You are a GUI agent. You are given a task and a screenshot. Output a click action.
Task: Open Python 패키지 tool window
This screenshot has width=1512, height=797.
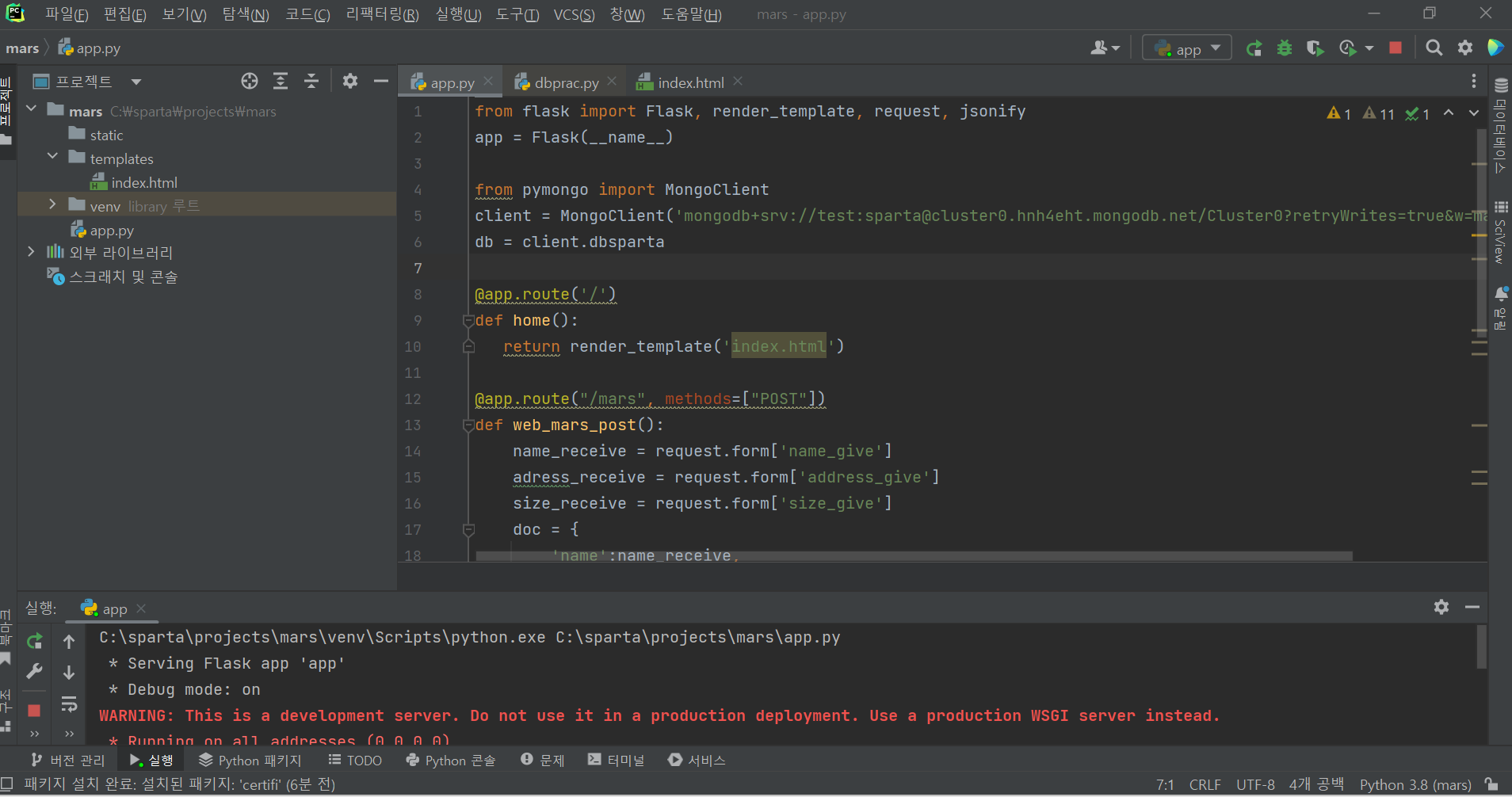250,761
